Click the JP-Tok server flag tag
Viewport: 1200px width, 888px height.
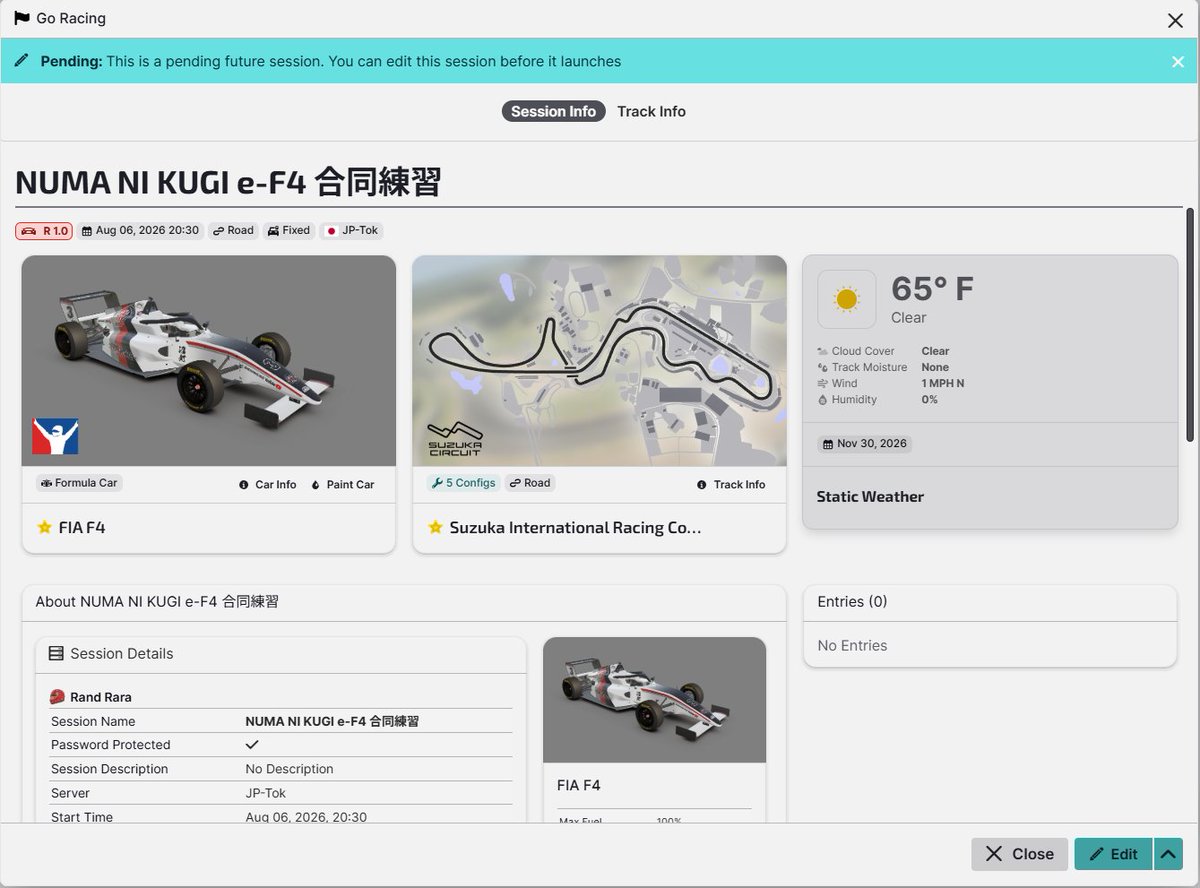pos(352,230)
